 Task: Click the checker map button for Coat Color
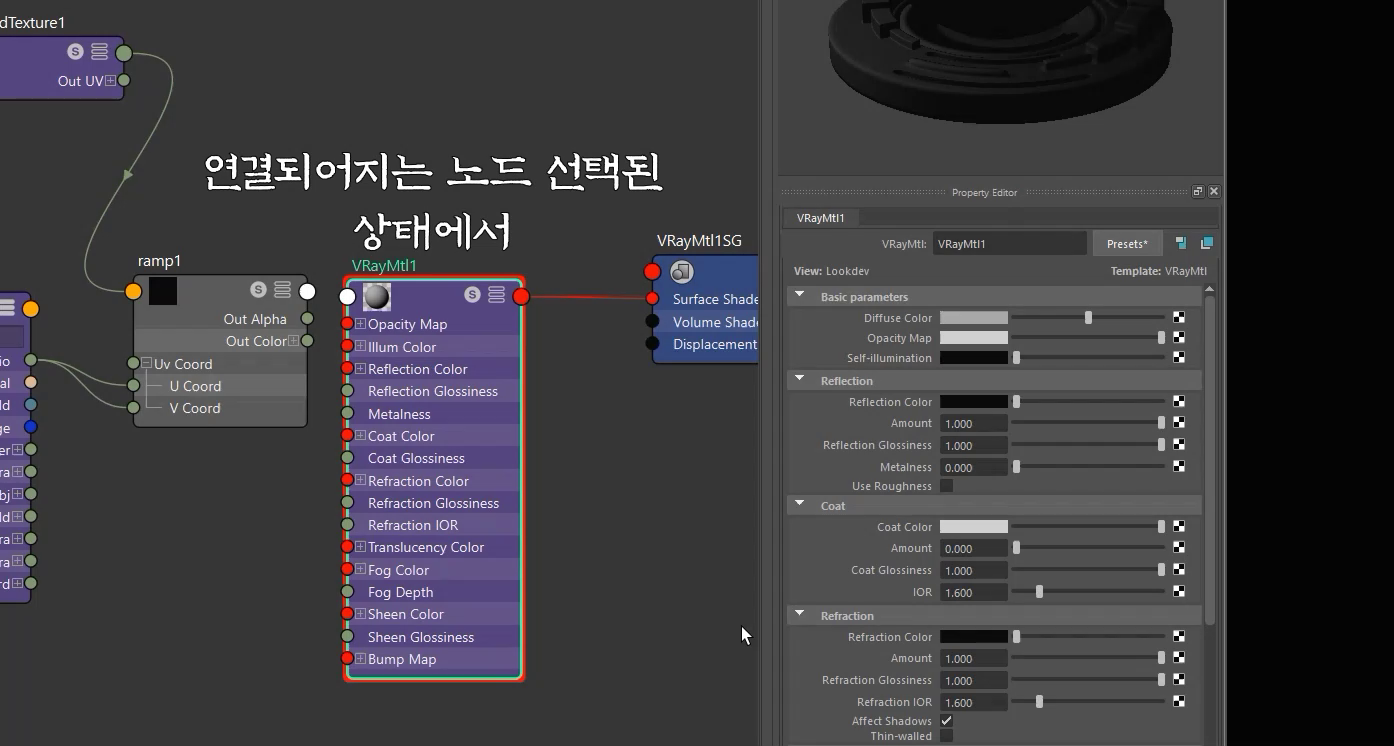pos(1179,526)
